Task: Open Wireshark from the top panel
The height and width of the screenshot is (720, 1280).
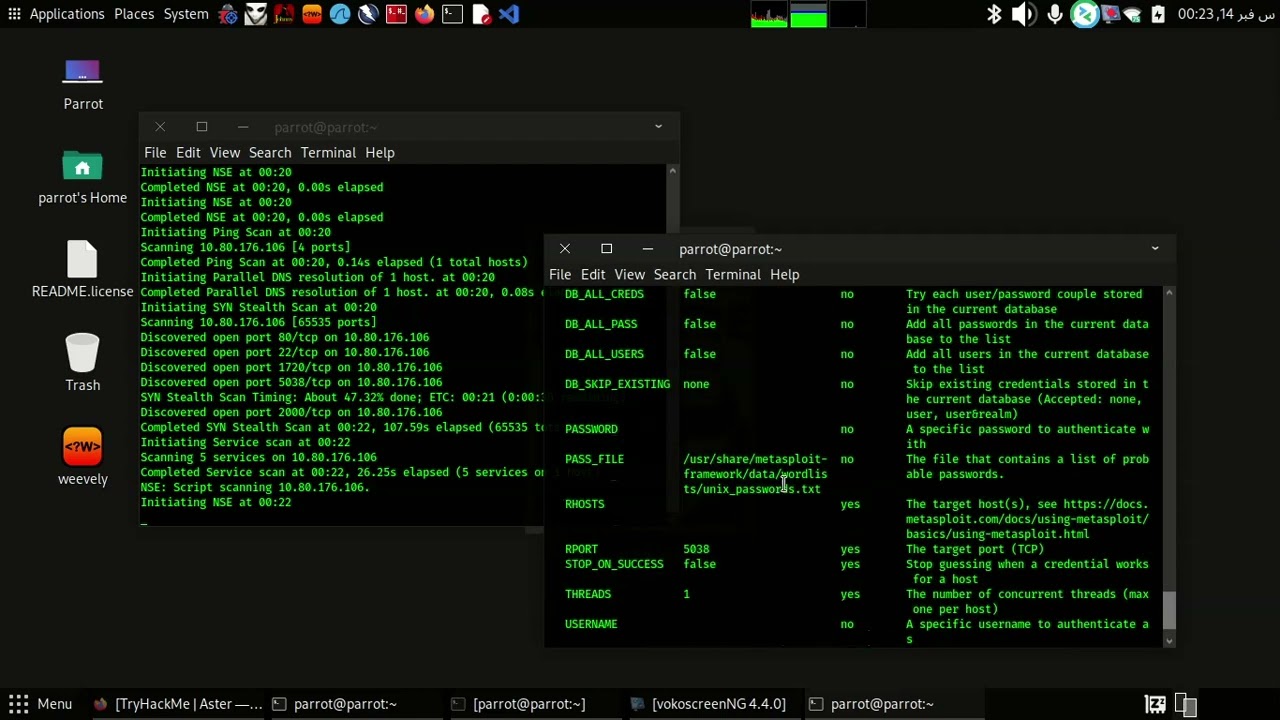Action: (340, 14)
